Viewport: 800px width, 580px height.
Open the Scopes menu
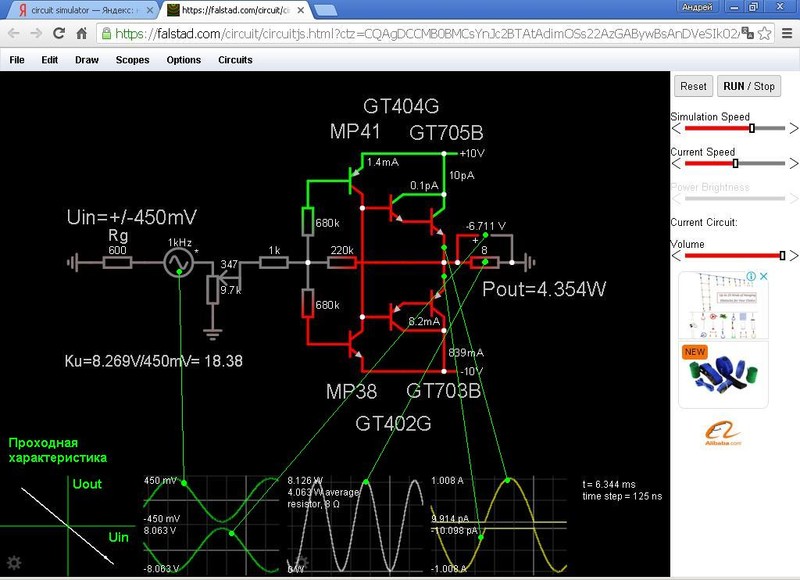(132, 60)
